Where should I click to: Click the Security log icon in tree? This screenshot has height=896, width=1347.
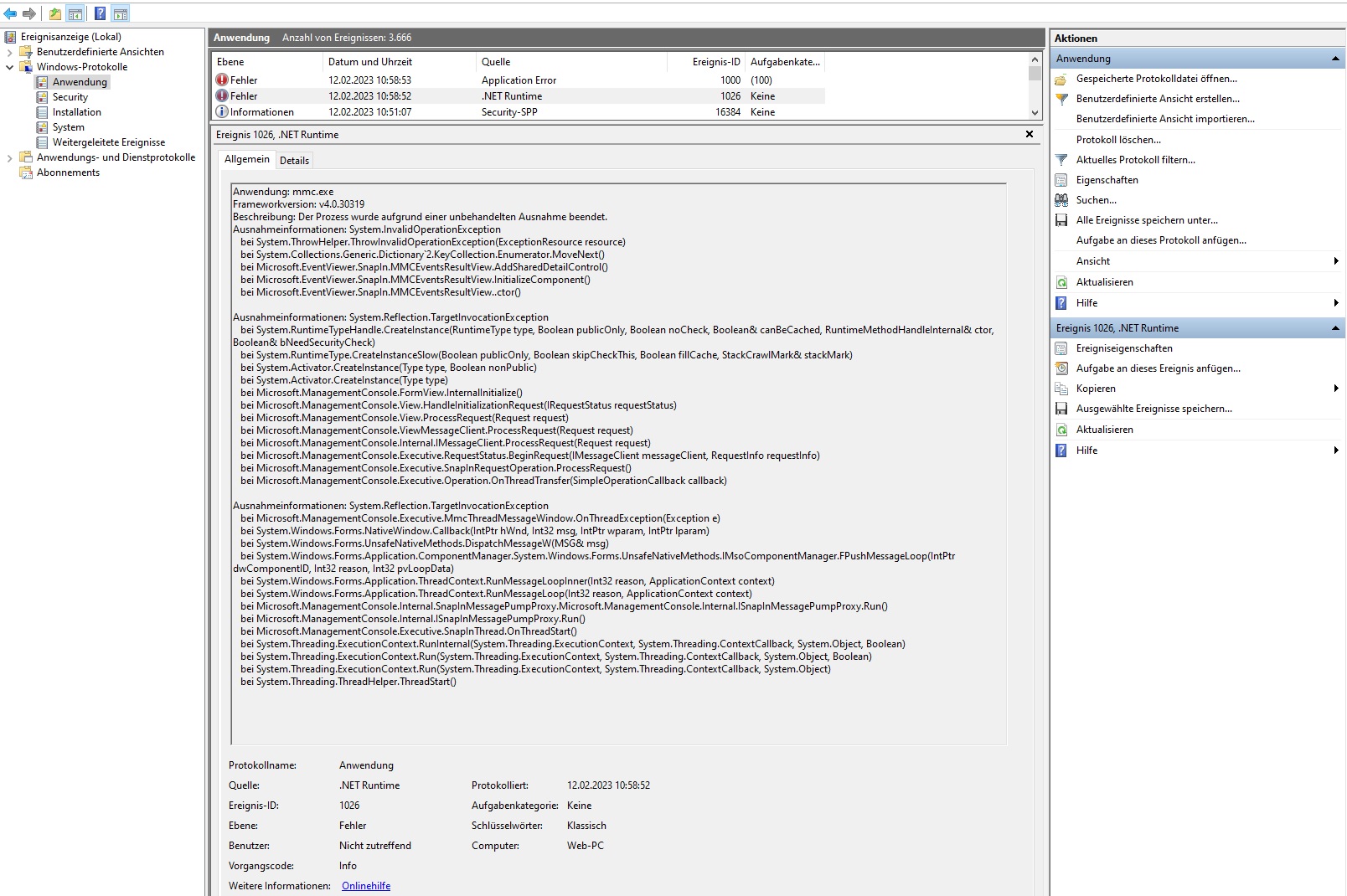(42, 97)
